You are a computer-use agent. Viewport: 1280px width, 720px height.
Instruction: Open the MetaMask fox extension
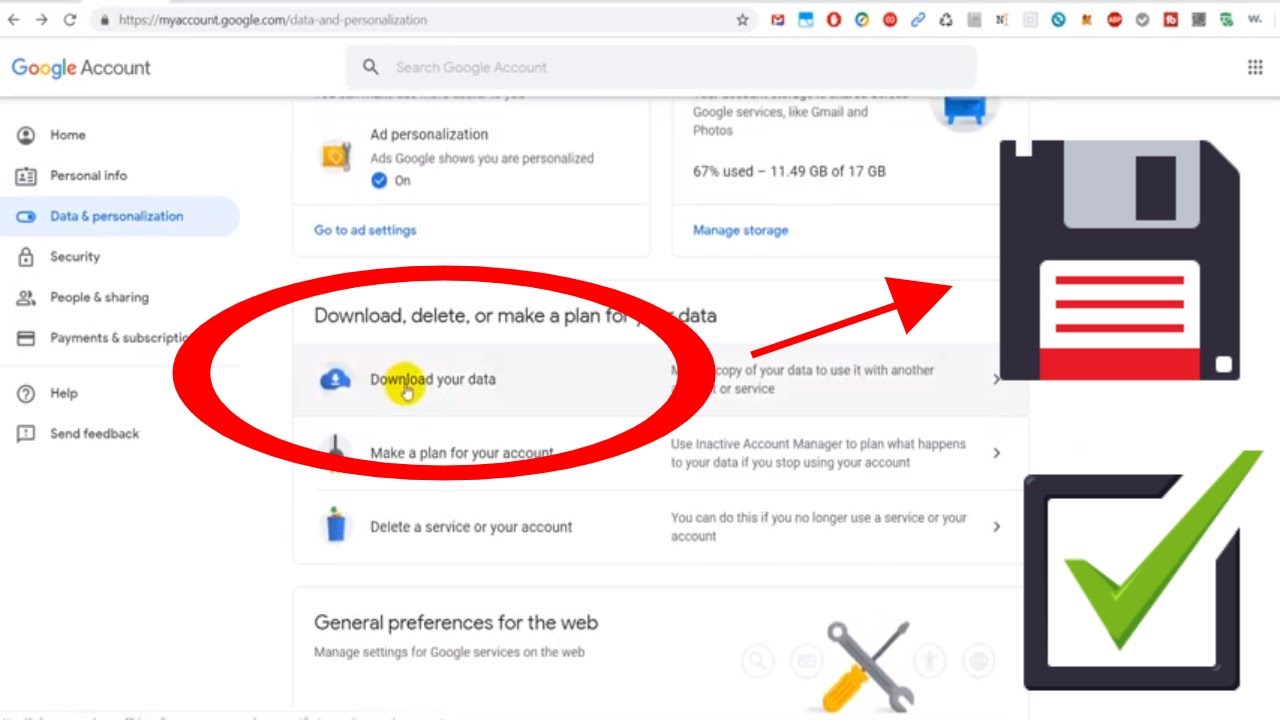coord(1086,20)
